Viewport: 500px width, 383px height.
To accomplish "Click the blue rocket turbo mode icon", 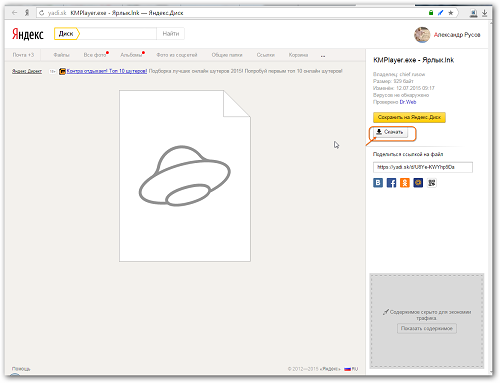I will (x=440, y=13).
